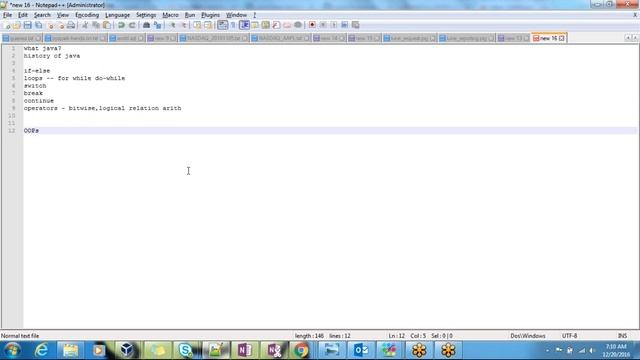Screen dimensions: 640x360
Task: Click 'Normal text file' in the status bar
Action: click(20, 336)
